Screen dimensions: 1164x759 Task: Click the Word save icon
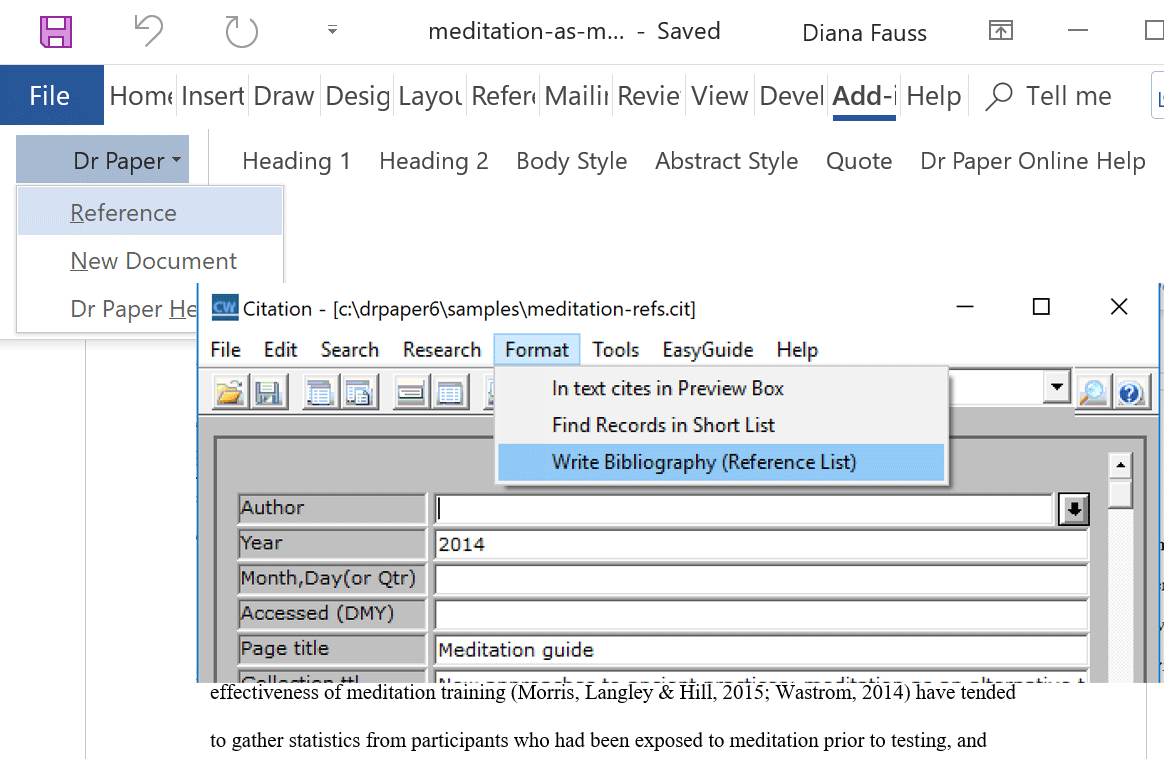[56, 32]
